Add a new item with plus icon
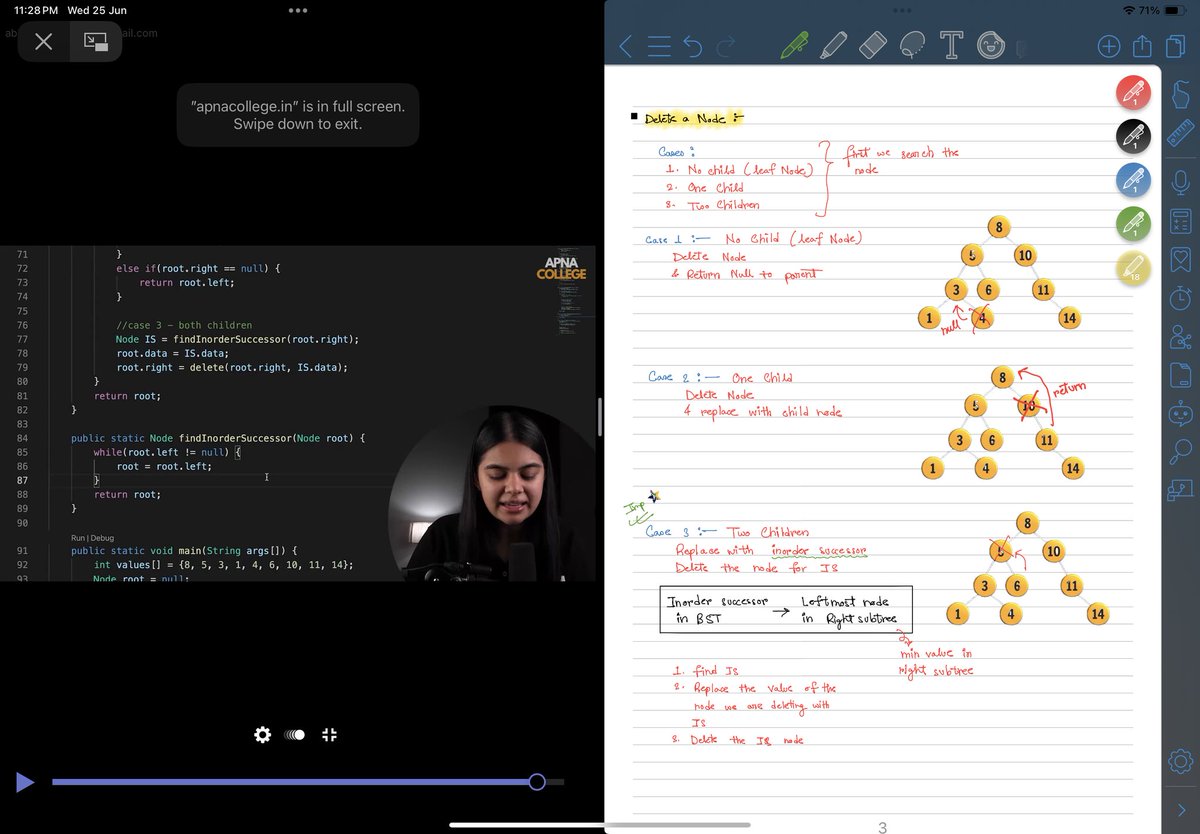The image size is (1200, 834). [x=1108, y=46]
